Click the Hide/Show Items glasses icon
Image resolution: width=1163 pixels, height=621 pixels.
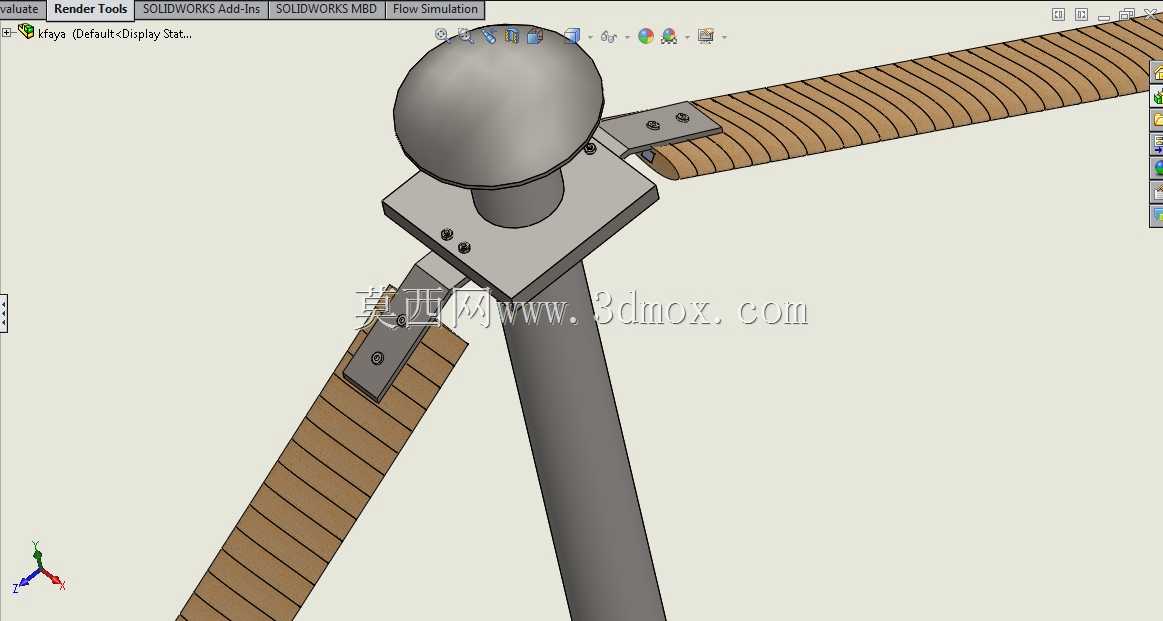609,36
